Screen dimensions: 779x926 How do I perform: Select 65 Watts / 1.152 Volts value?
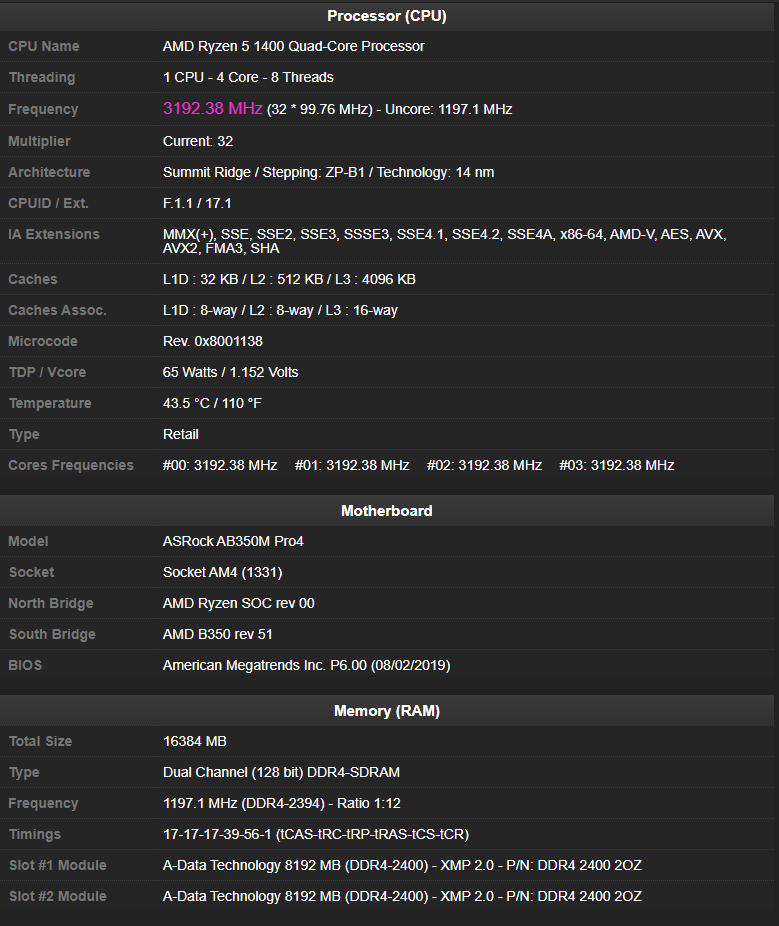tap(230, 373)
